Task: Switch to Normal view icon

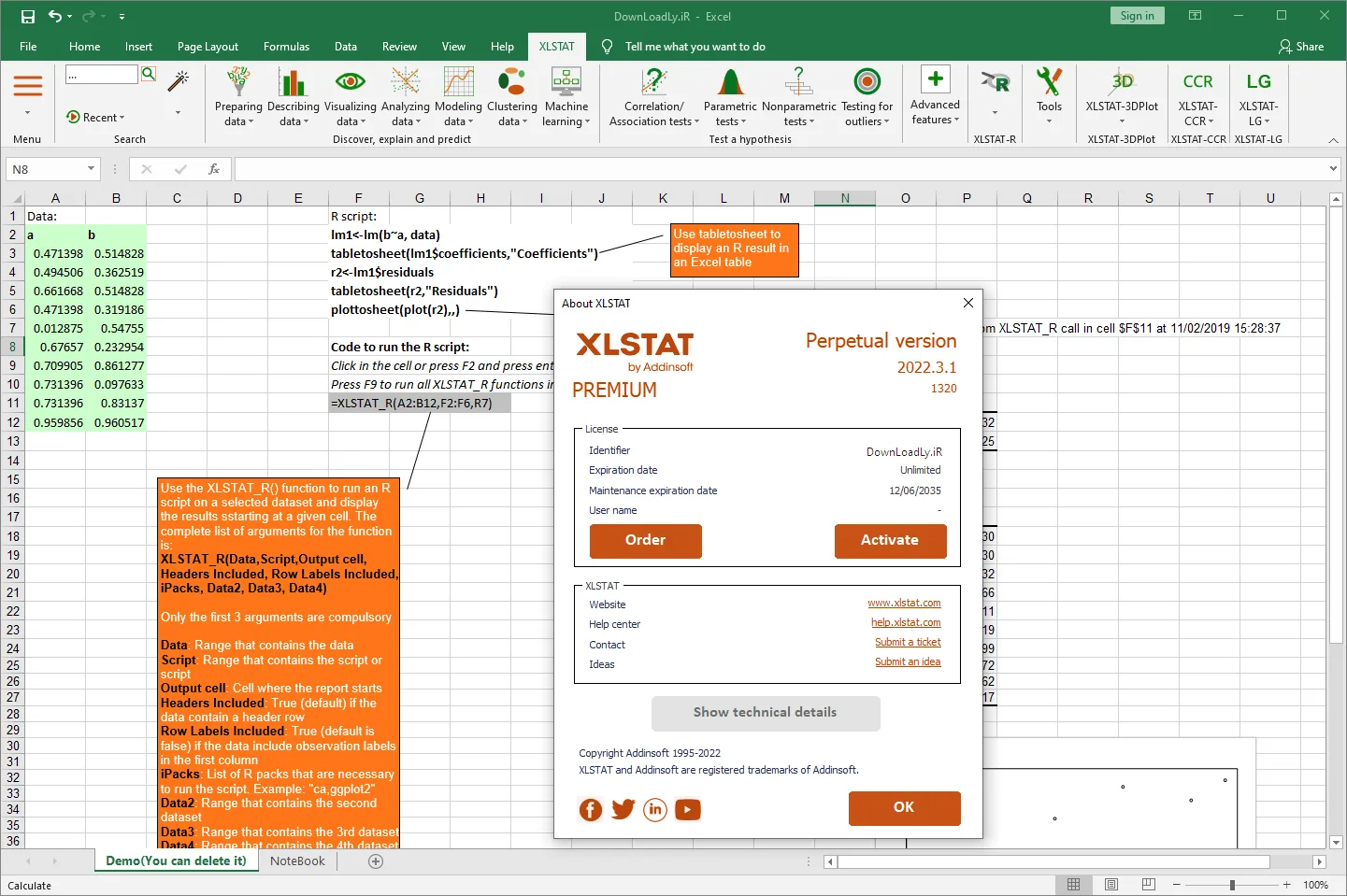Action: [1073, 885]
